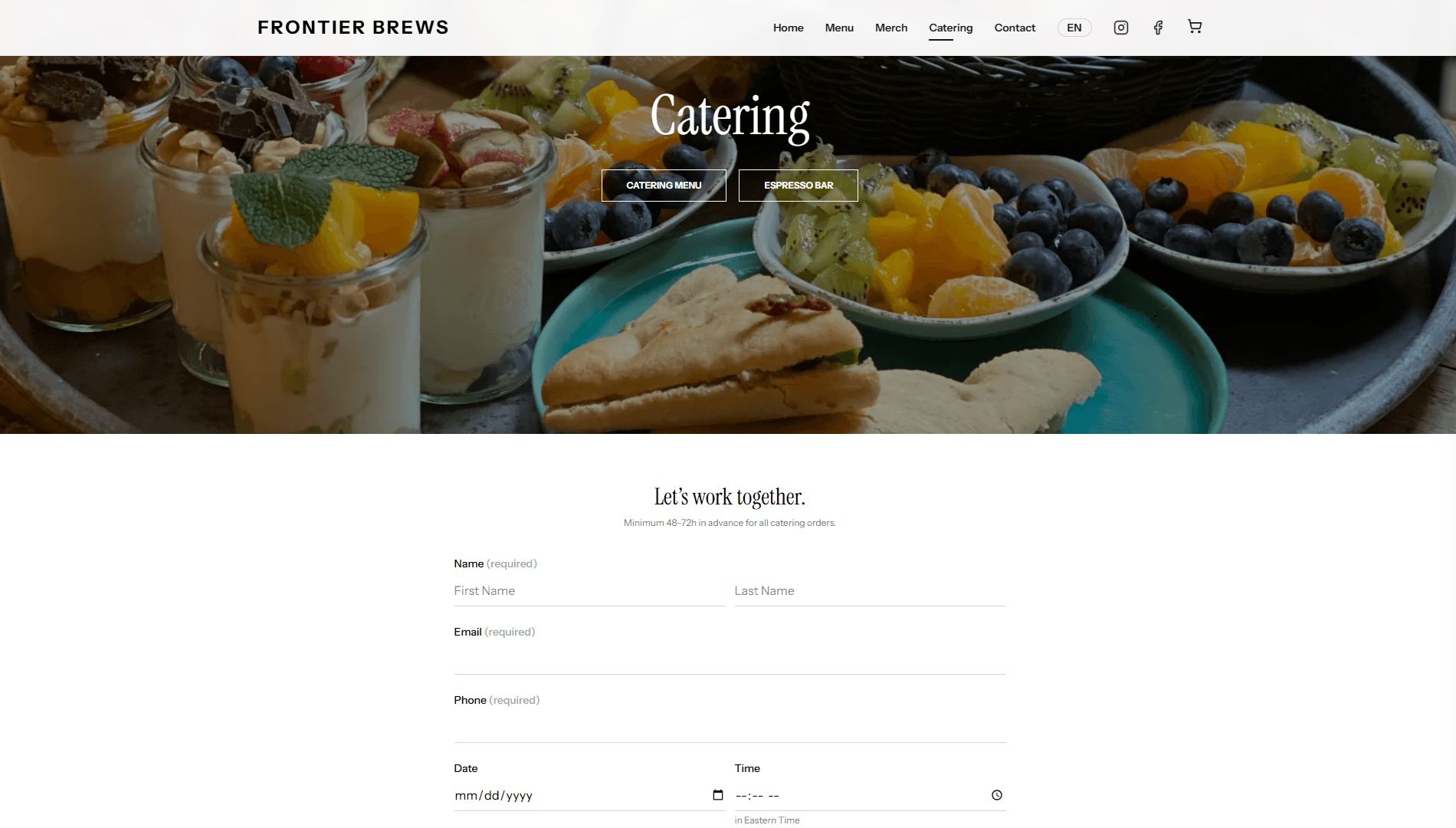The width and height of the screenshot is (1456, 828).
Task: Click the Frontier Brews logo
Action: coord(353,28)
